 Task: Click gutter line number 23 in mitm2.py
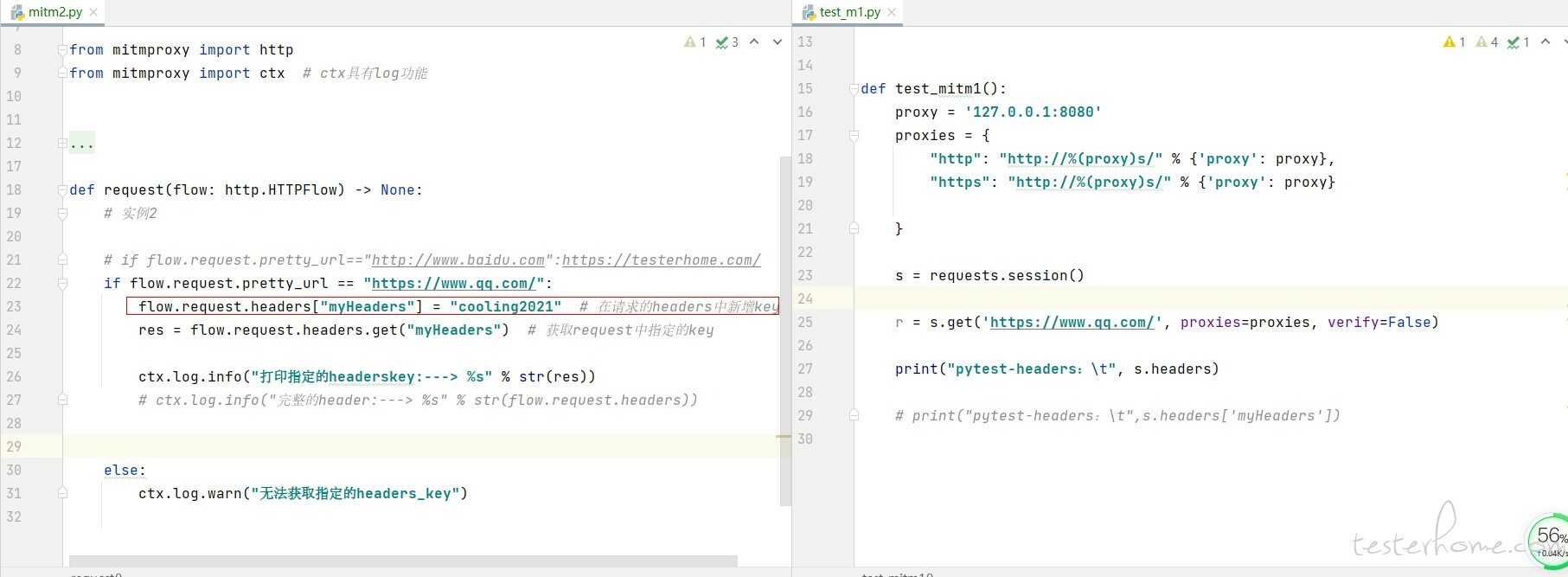click(x=14, y=306)
